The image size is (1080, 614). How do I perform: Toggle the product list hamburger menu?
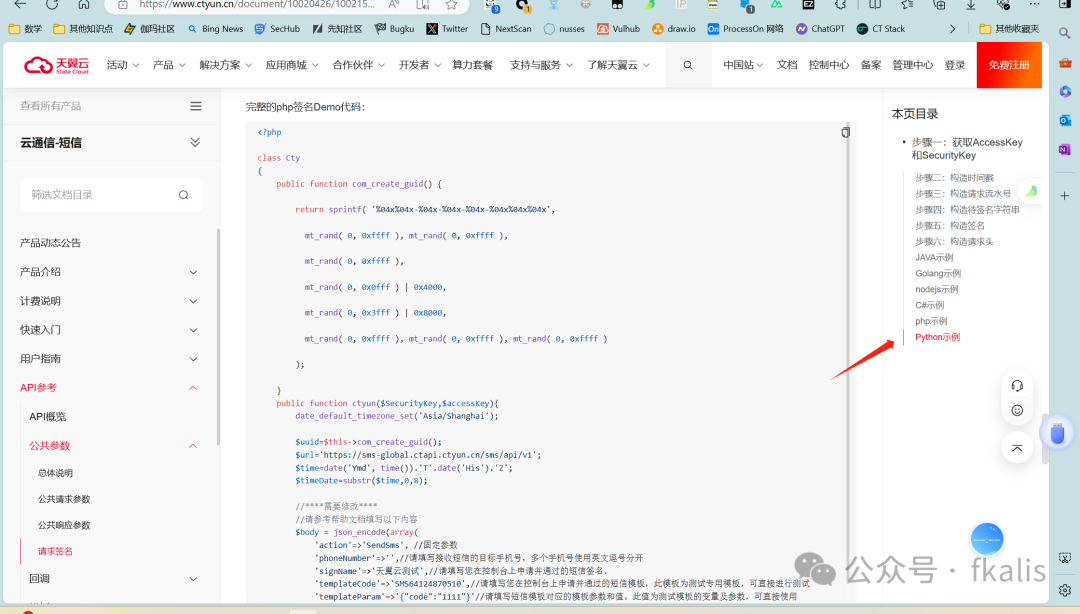196,106
